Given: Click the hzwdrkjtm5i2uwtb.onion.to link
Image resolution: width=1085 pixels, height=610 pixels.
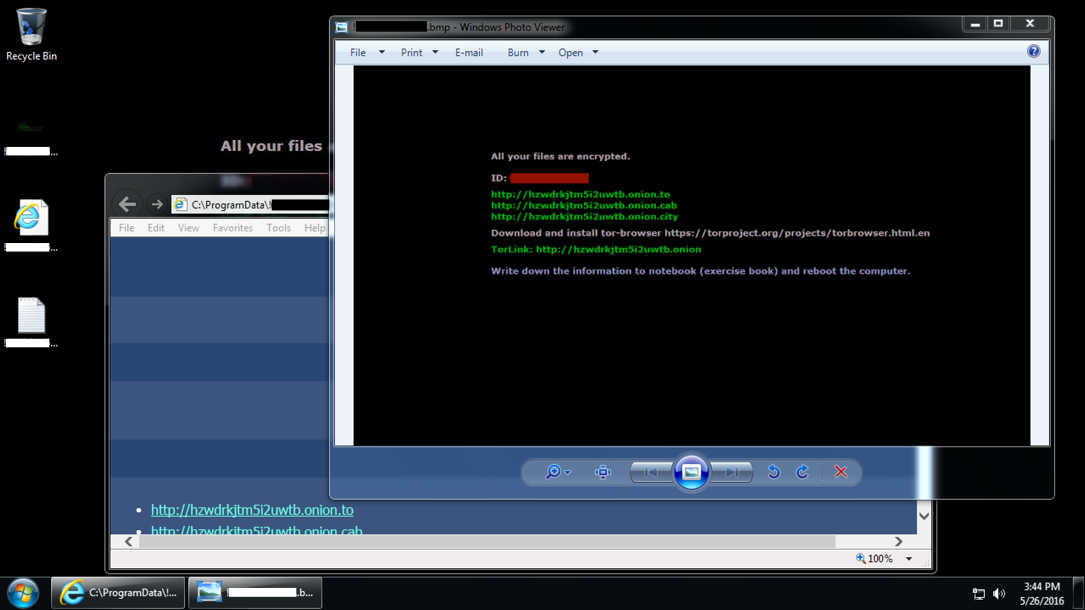Looking at the screenshot, I should click(x=252, y=510).
